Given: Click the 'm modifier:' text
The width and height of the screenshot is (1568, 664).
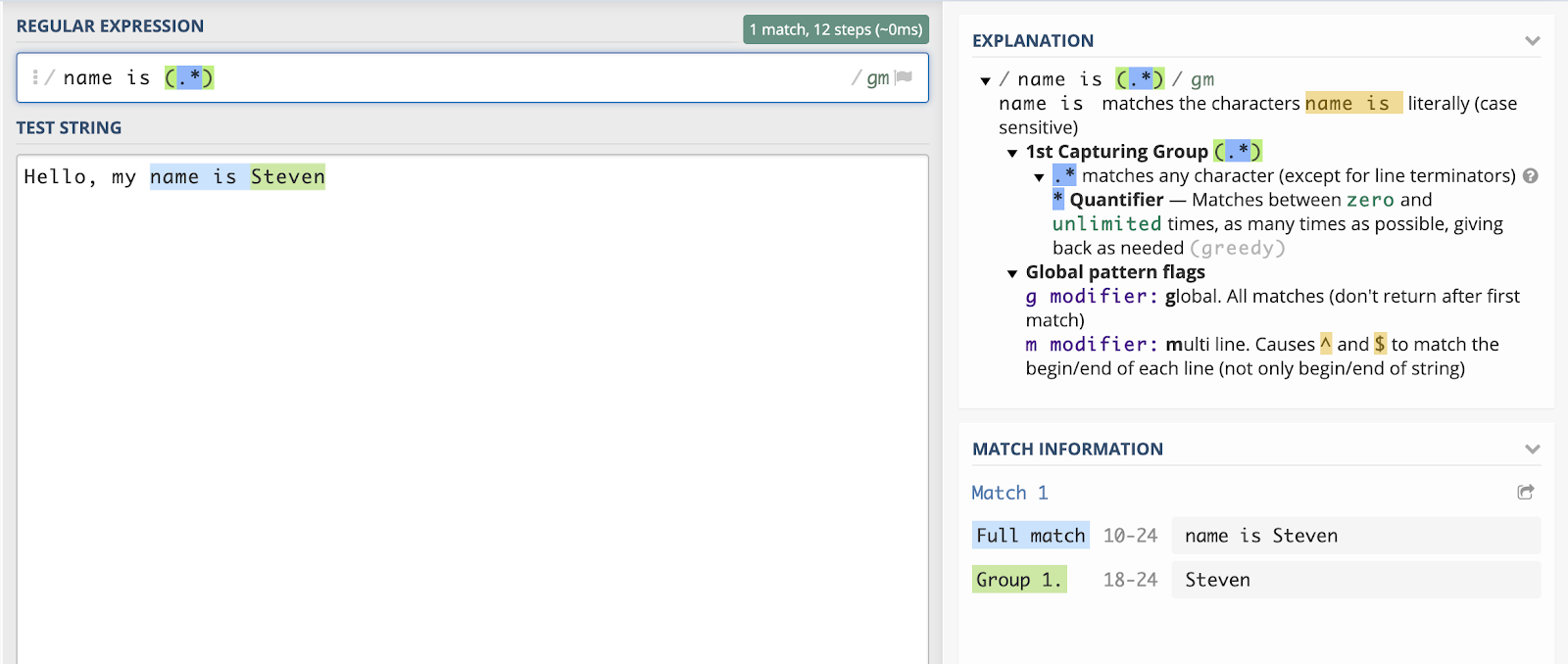Looking at the screenshot, I should coord(1092,345).
